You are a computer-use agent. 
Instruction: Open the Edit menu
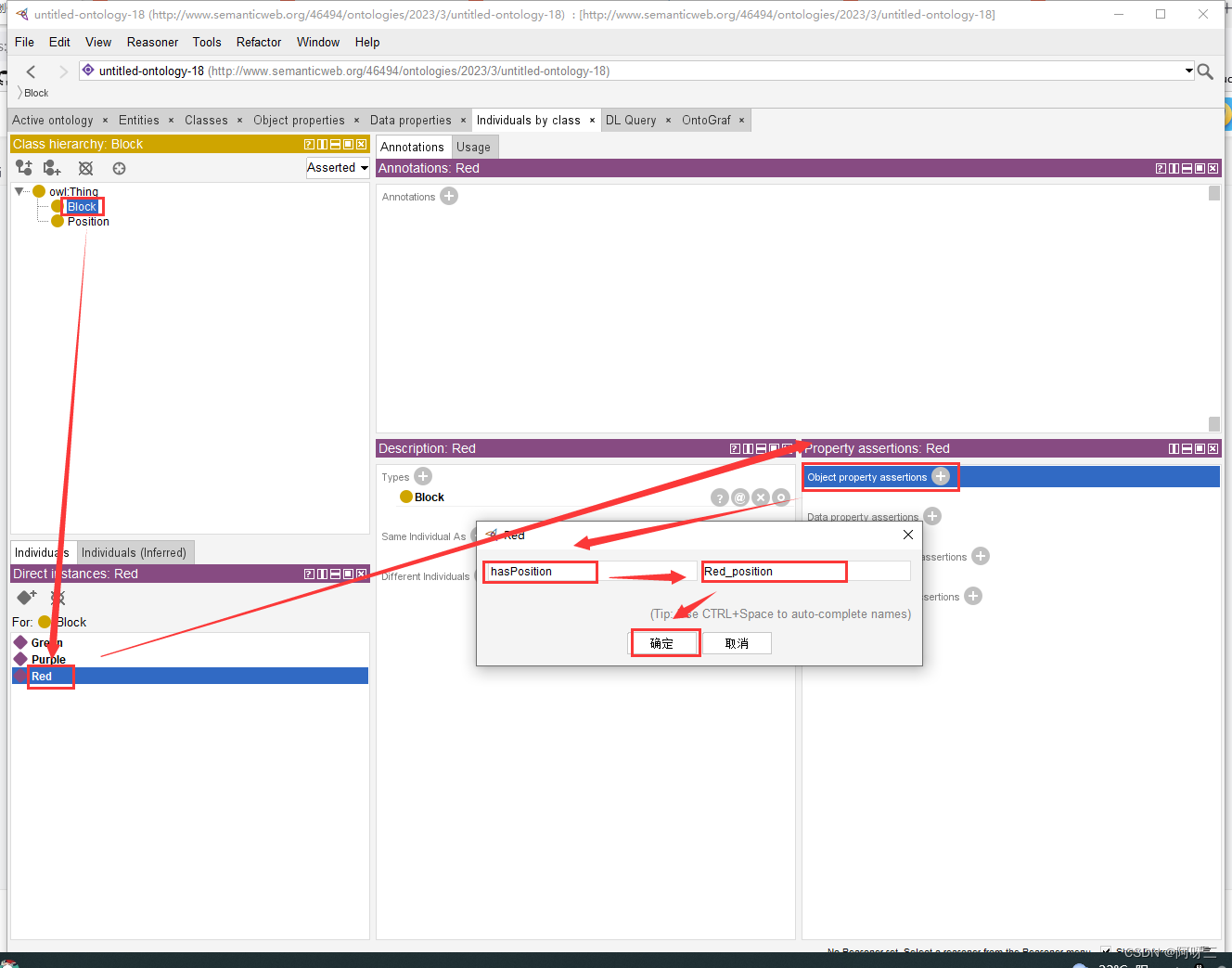pos(59,42)
